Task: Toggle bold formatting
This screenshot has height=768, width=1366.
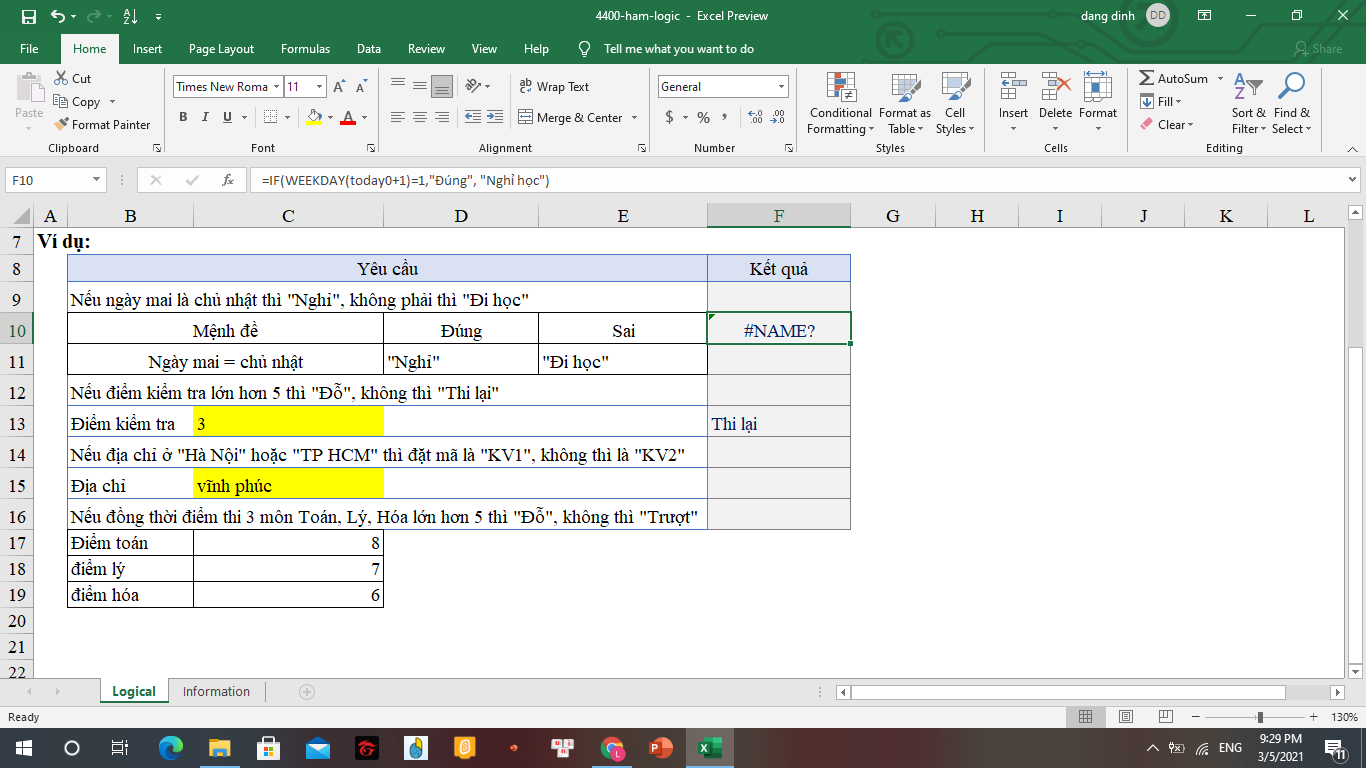Action: click(x=183, y=117)
